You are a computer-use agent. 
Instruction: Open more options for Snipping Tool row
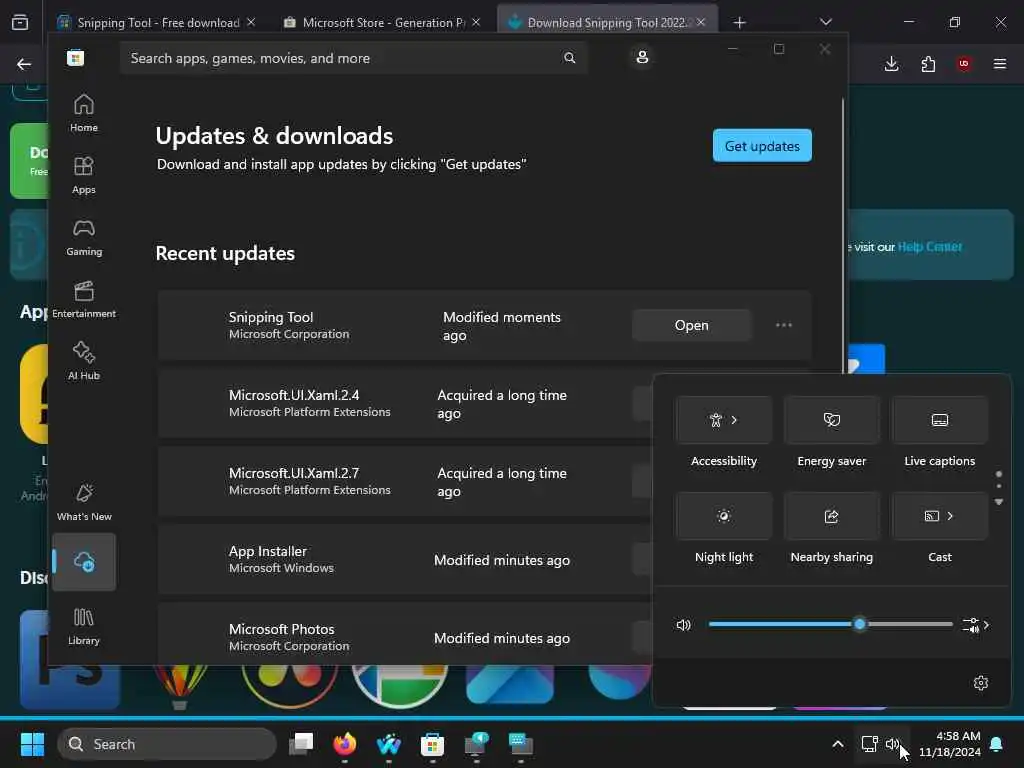pyautogui.click(x=783, y=325)
